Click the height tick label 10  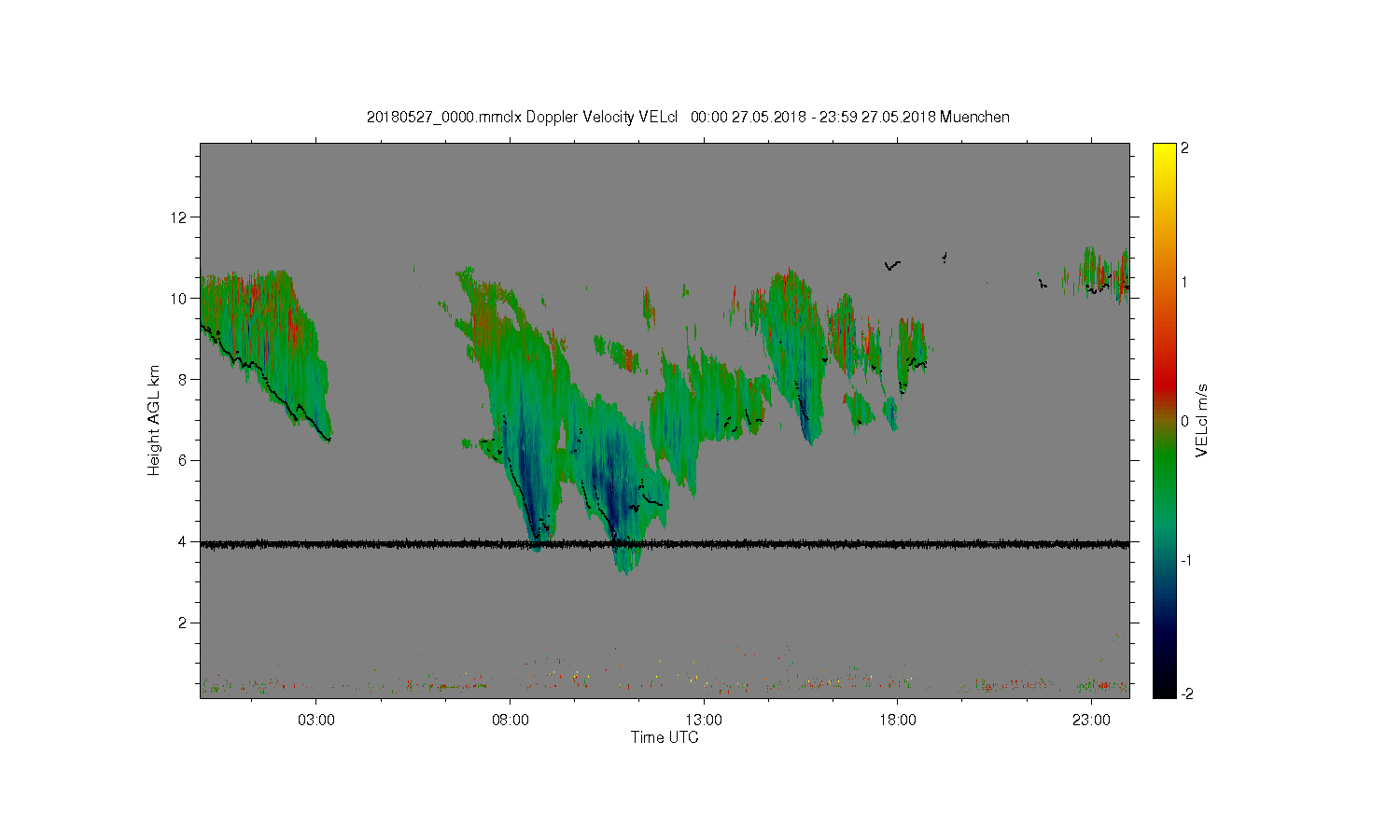(179, 299)
